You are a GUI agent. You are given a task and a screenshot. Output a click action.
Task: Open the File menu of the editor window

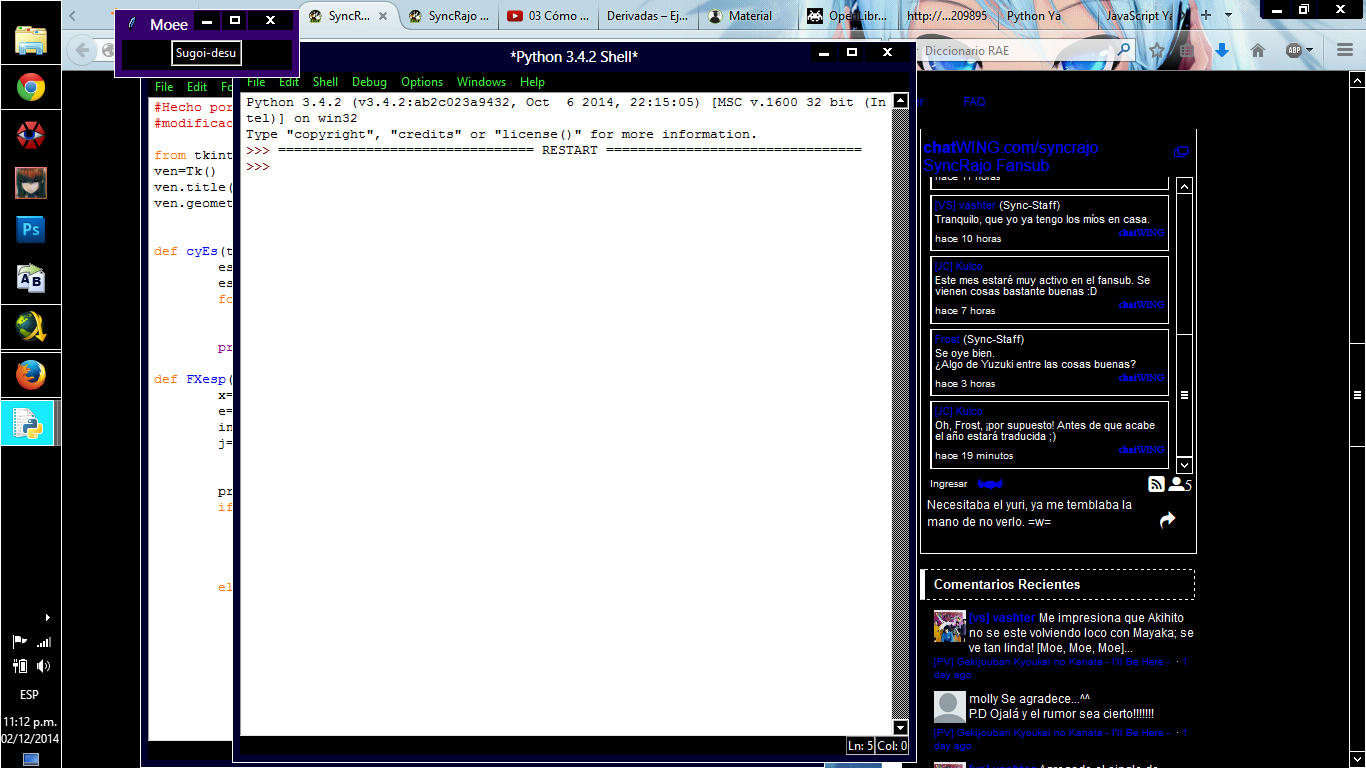click(164, 87)
